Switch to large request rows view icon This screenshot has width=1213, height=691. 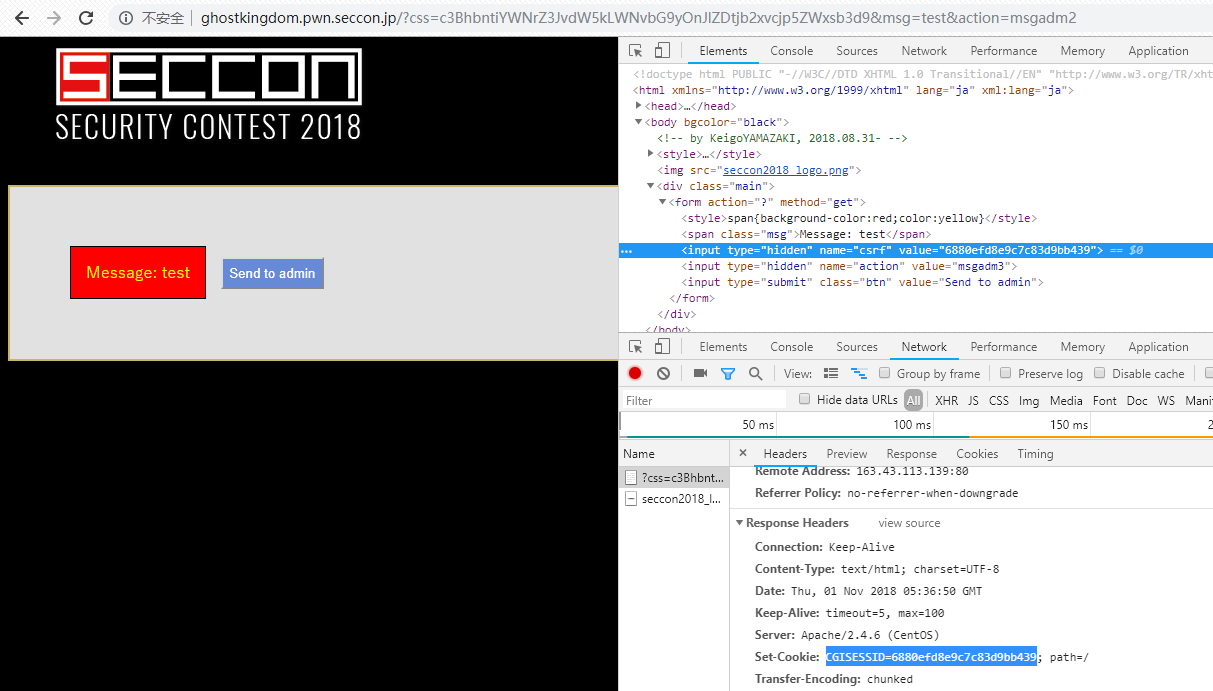[x=831, y=373]
